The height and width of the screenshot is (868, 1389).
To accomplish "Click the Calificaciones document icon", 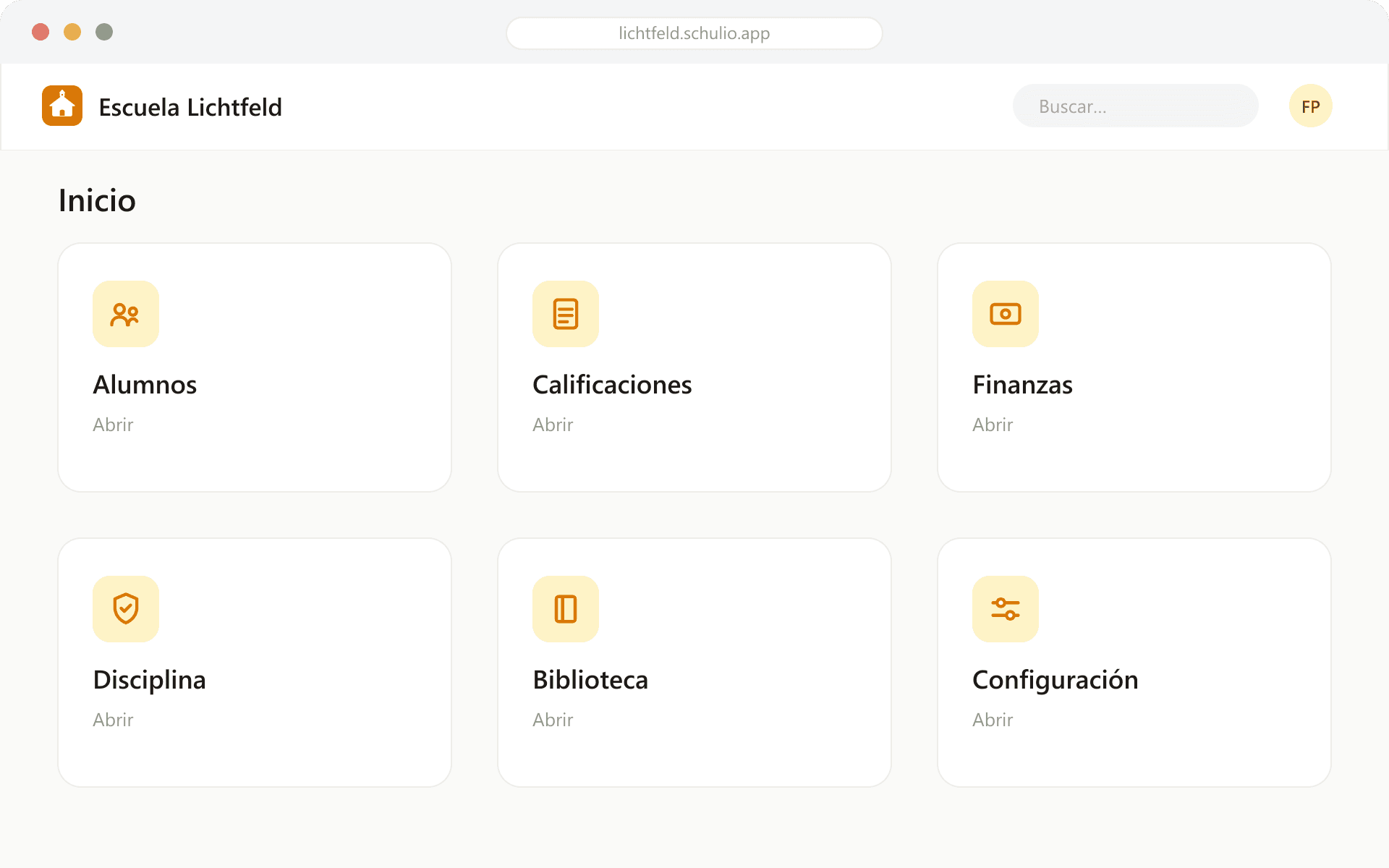I will click(566, 314).
